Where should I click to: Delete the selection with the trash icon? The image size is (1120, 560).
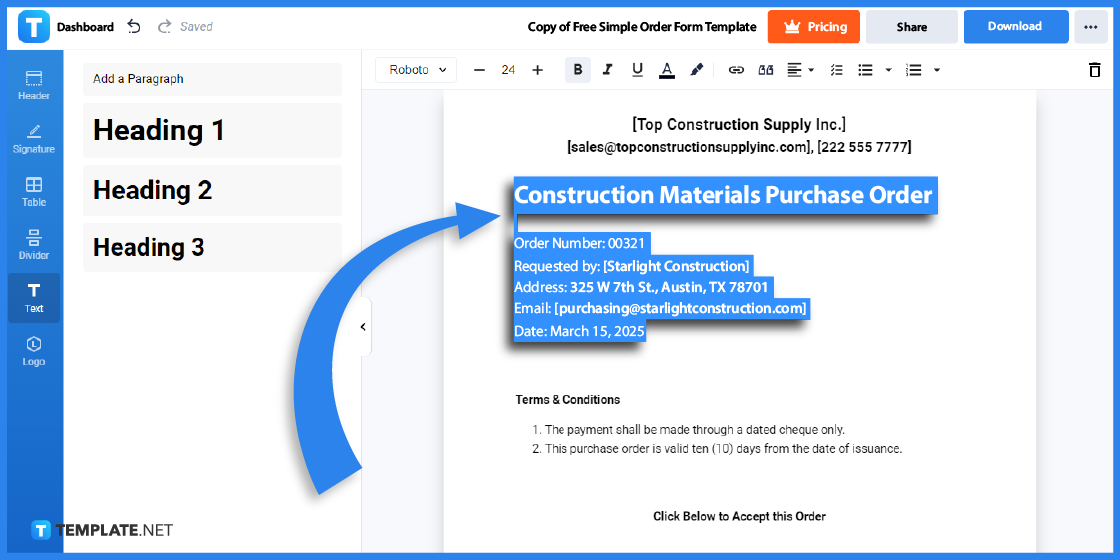pos(1094,70)
